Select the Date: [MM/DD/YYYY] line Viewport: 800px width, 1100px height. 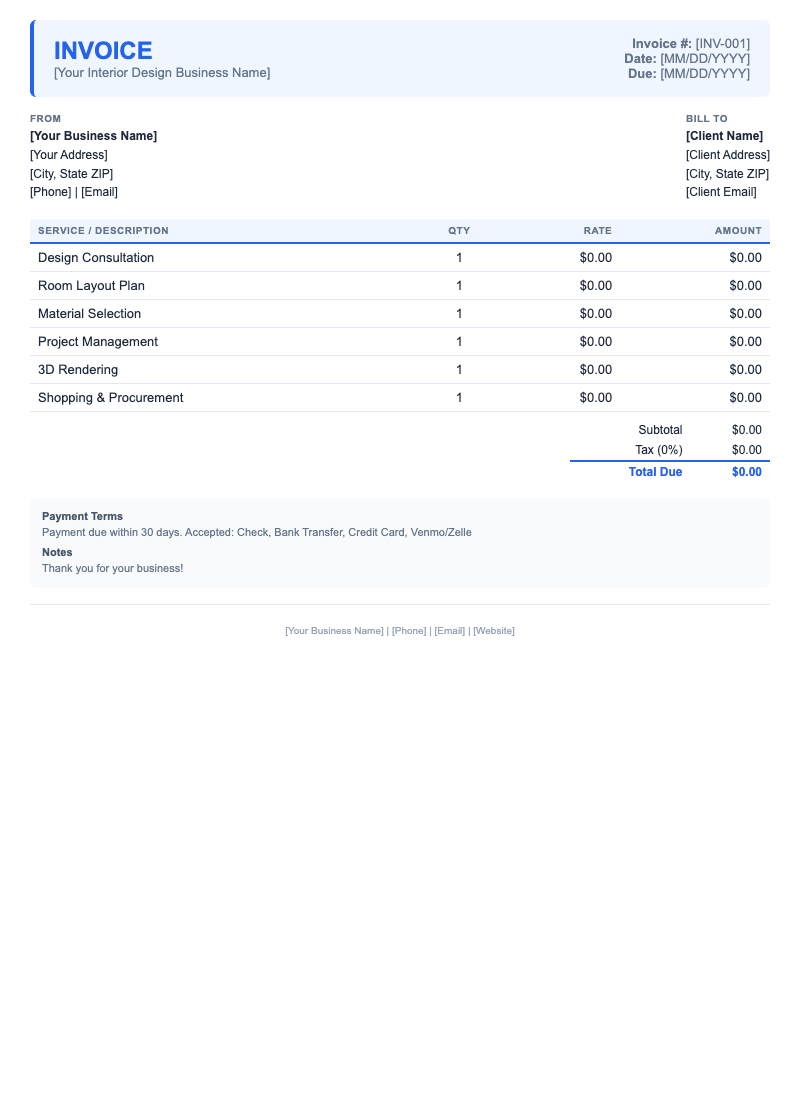click(687, 59)
